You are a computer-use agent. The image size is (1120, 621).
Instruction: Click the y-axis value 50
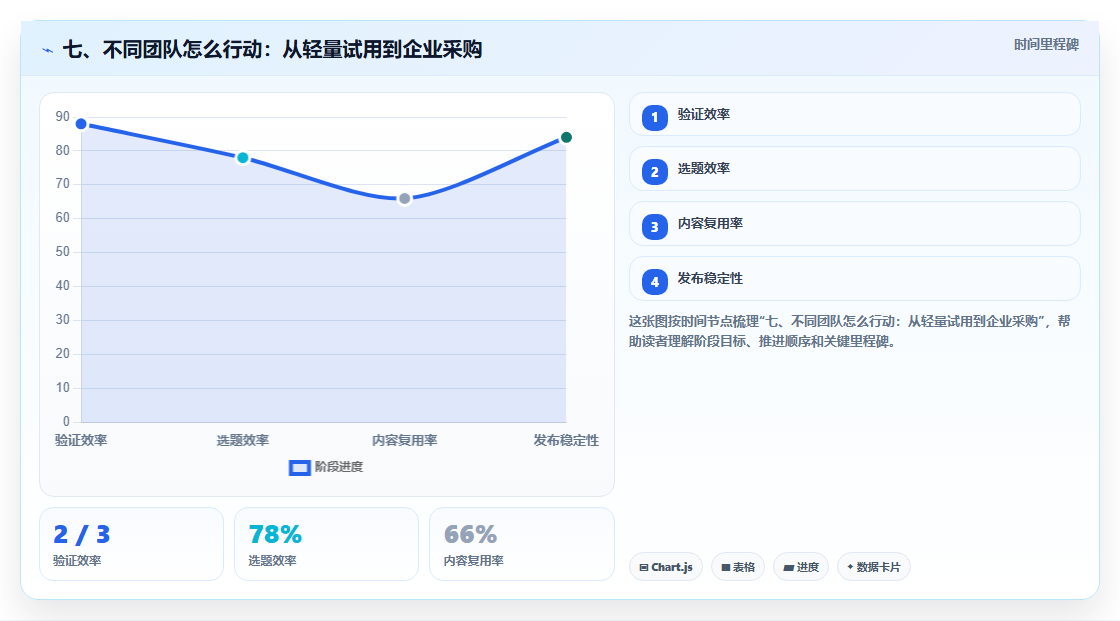click(x=63, y=252)
